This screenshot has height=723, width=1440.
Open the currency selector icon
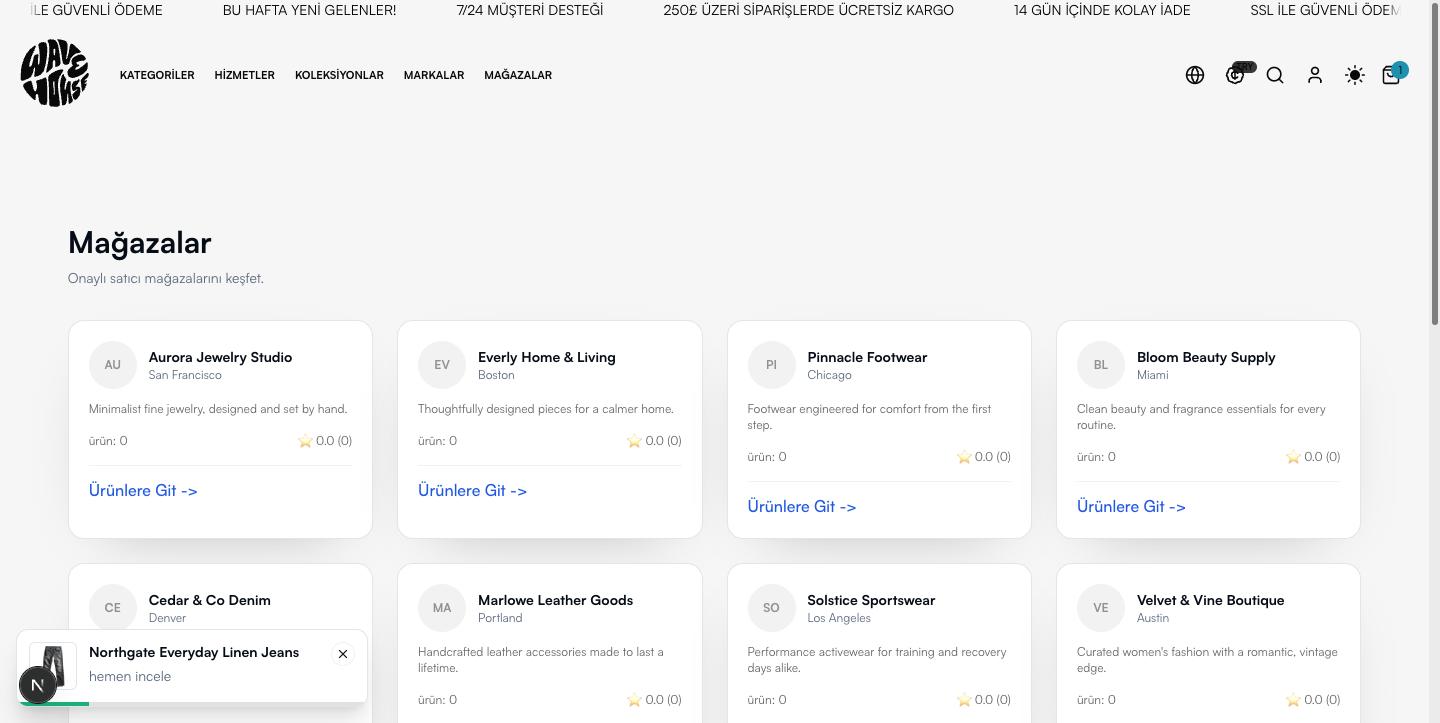(1235, 75)
